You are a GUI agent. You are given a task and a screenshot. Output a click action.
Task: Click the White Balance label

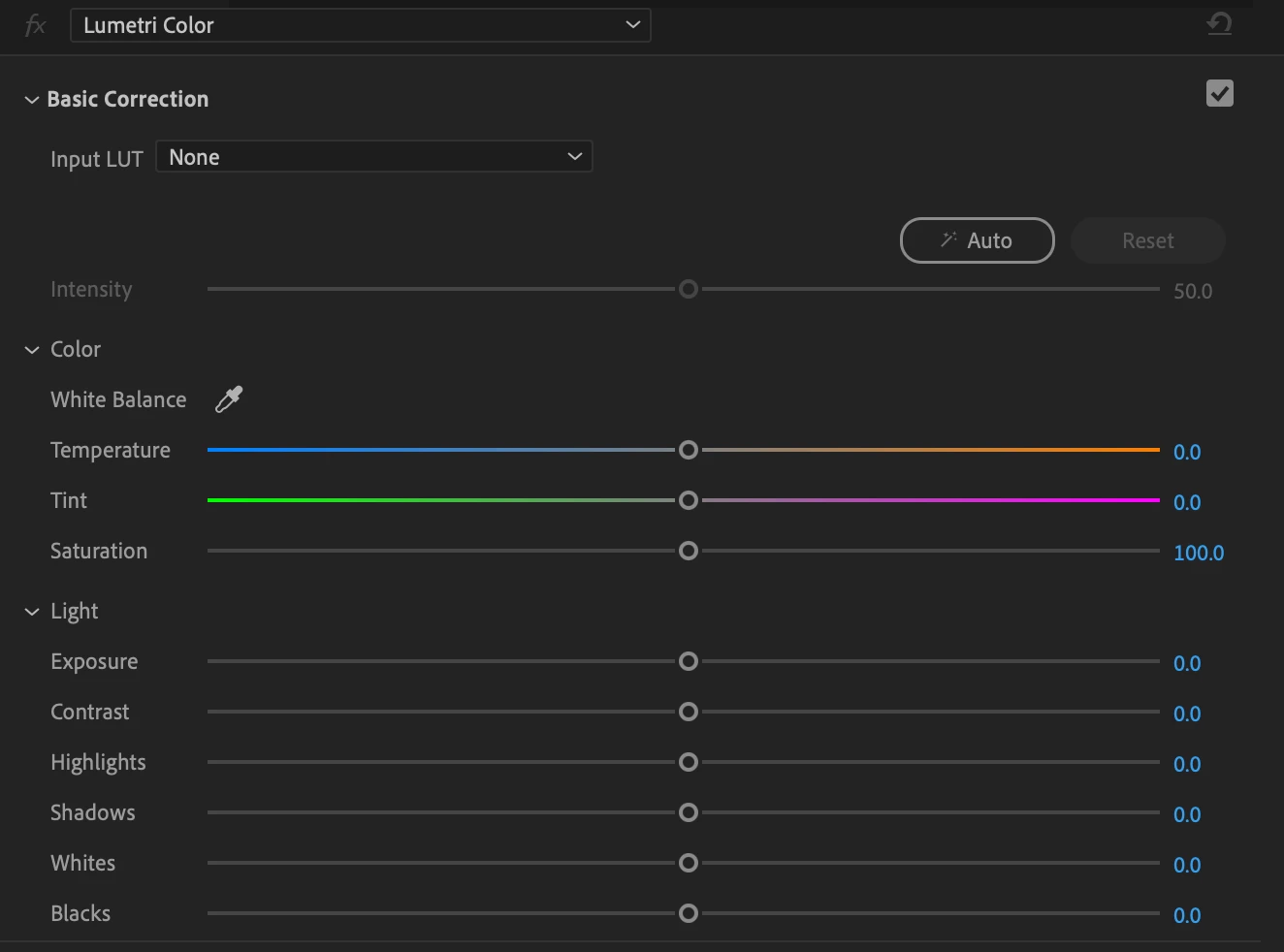point(118,399)
